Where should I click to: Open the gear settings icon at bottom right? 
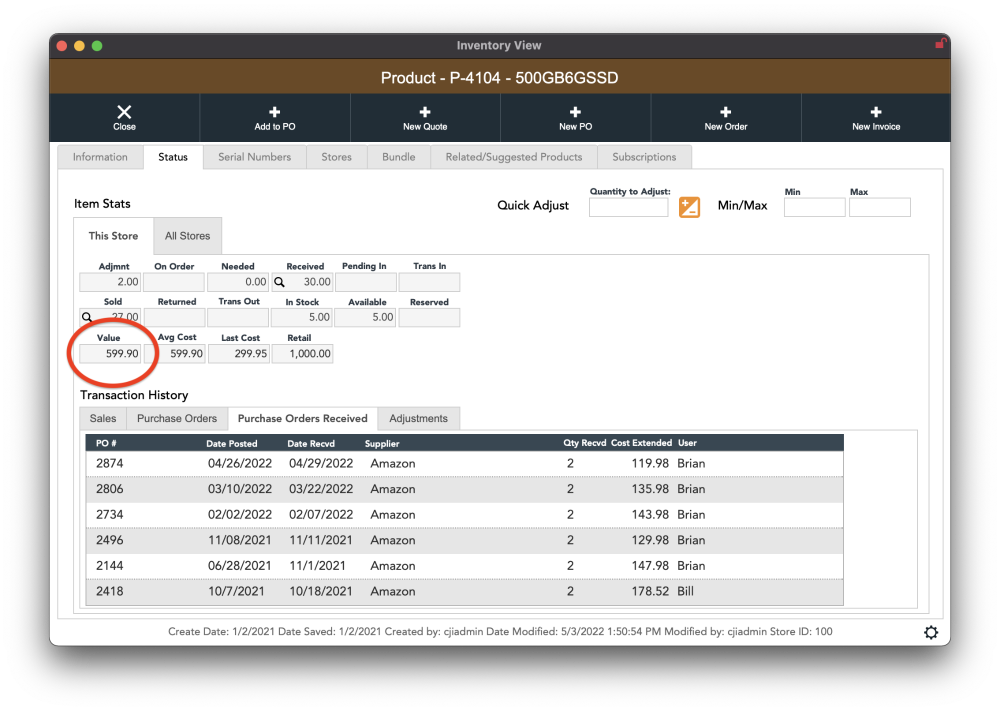point(931,632)
